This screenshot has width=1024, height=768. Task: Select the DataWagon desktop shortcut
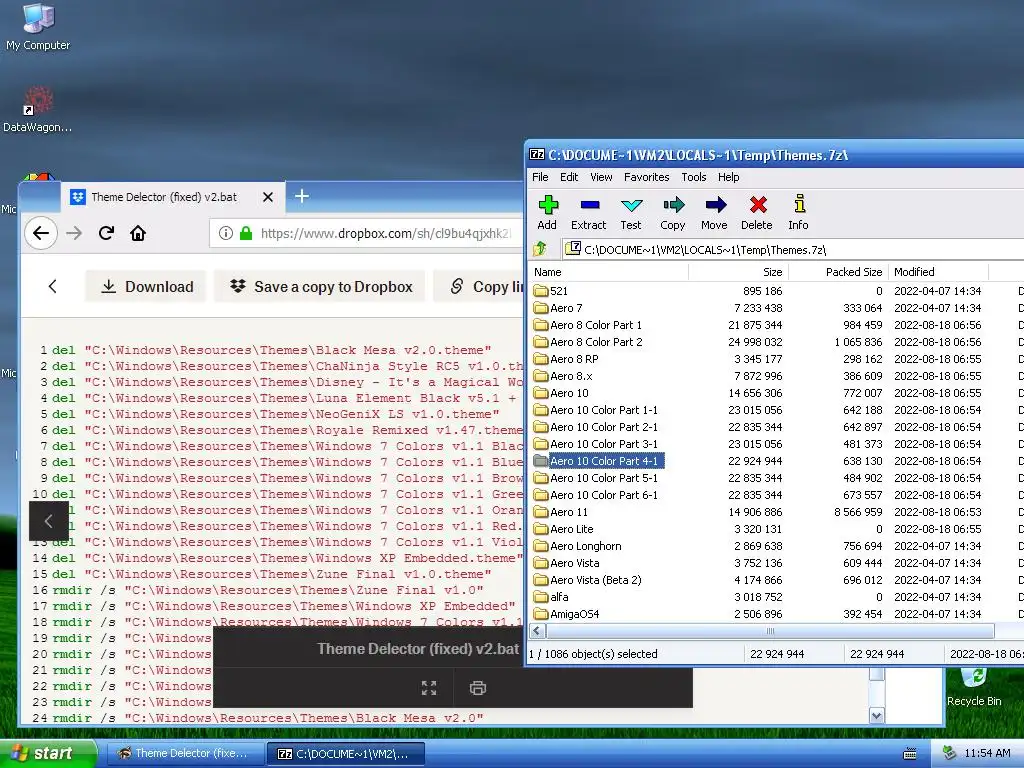pos(37,109)
